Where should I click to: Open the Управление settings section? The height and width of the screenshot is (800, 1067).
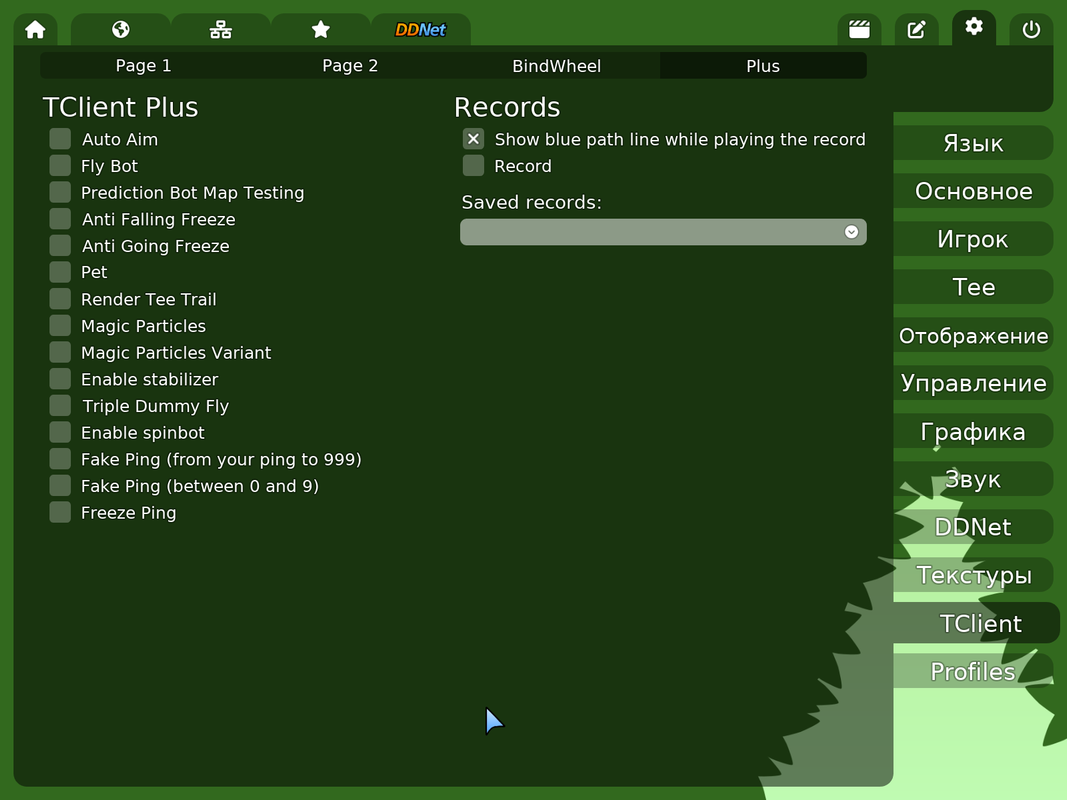point(973,383)
